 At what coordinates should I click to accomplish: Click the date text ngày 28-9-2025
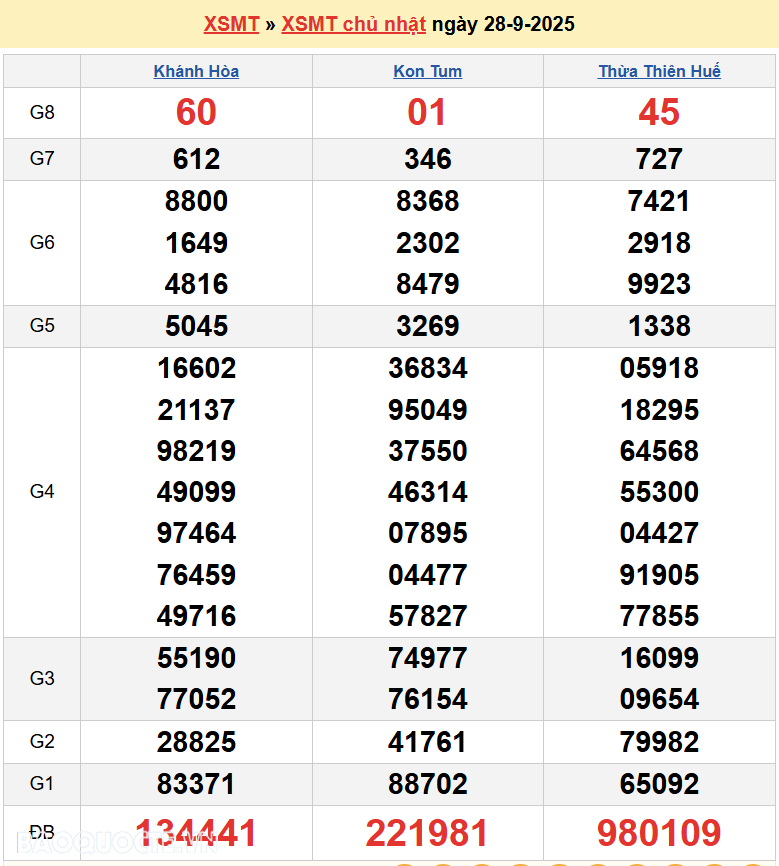[503, 24]
